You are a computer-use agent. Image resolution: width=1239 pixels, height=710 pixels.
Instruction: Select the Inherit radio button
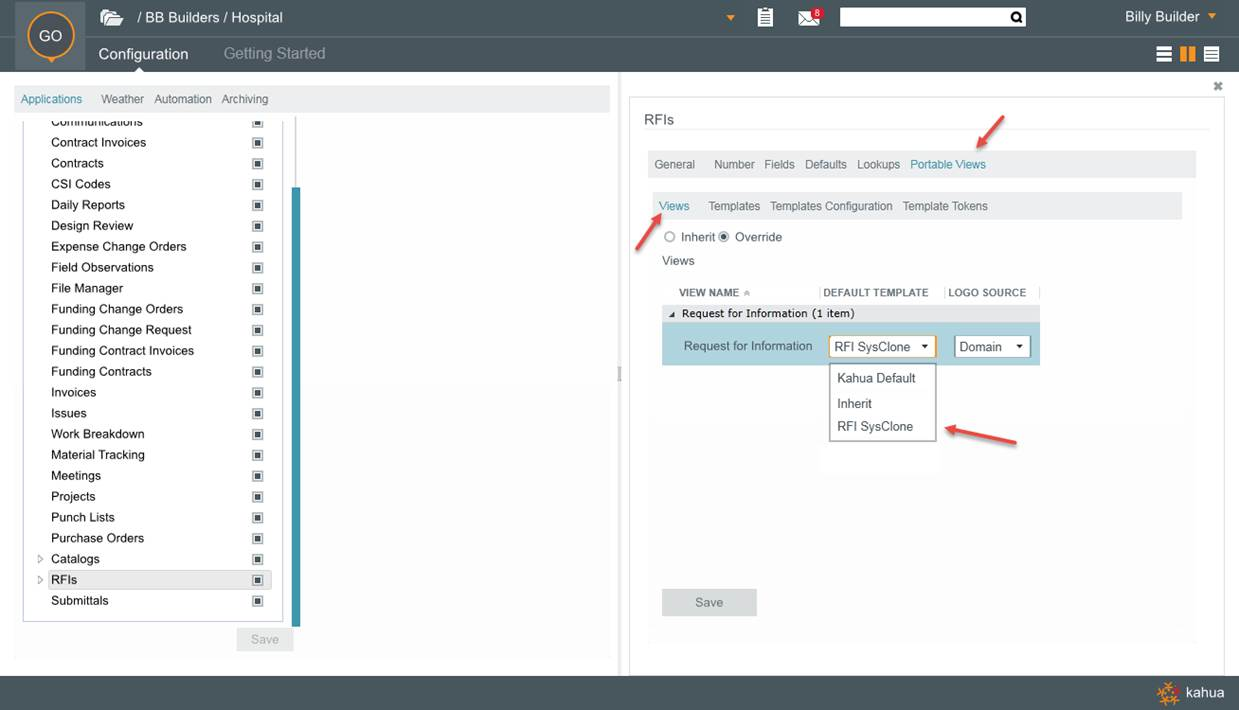tap(670, 237)
